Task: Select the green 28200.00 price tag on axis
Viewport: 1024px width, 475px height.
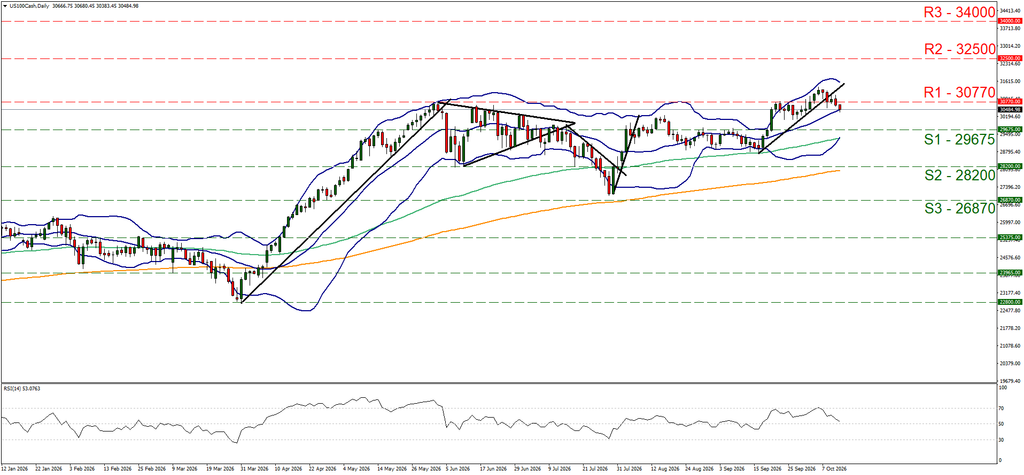Action: 1010,167
